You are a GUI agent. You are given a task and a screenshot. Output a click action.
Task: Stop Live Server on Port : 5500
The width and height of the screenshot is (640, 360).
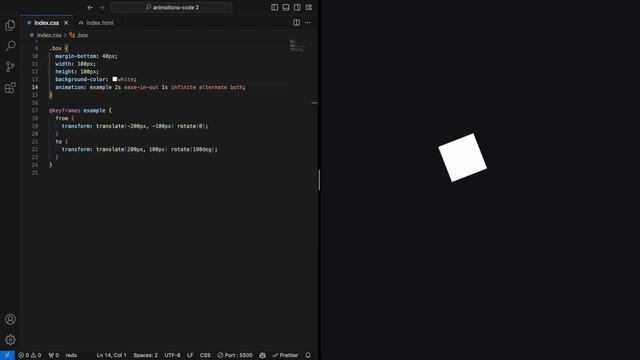pos(235,355)
